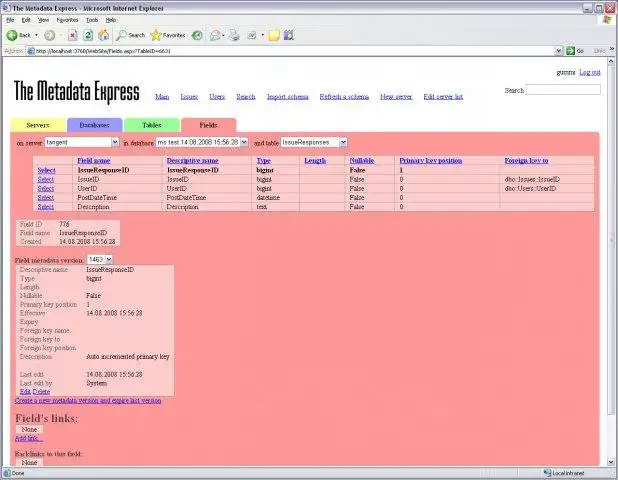The height and width of the screenshot is (480, 618).
Task: Click Create a new metadata version link
Action: tap(88, 400)
